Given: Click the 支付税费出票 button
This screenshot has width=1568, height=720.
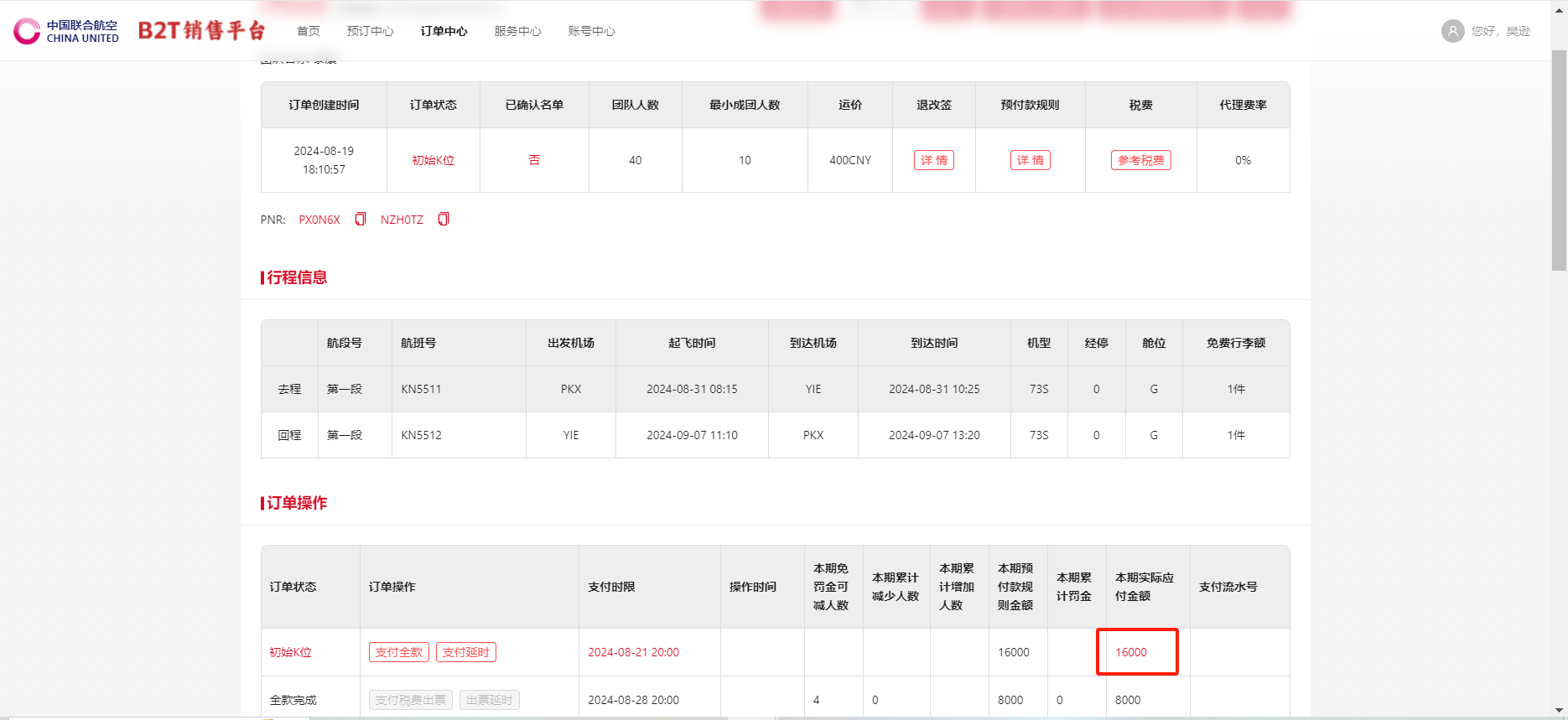Looking at the screenshot, I should 411,700.
